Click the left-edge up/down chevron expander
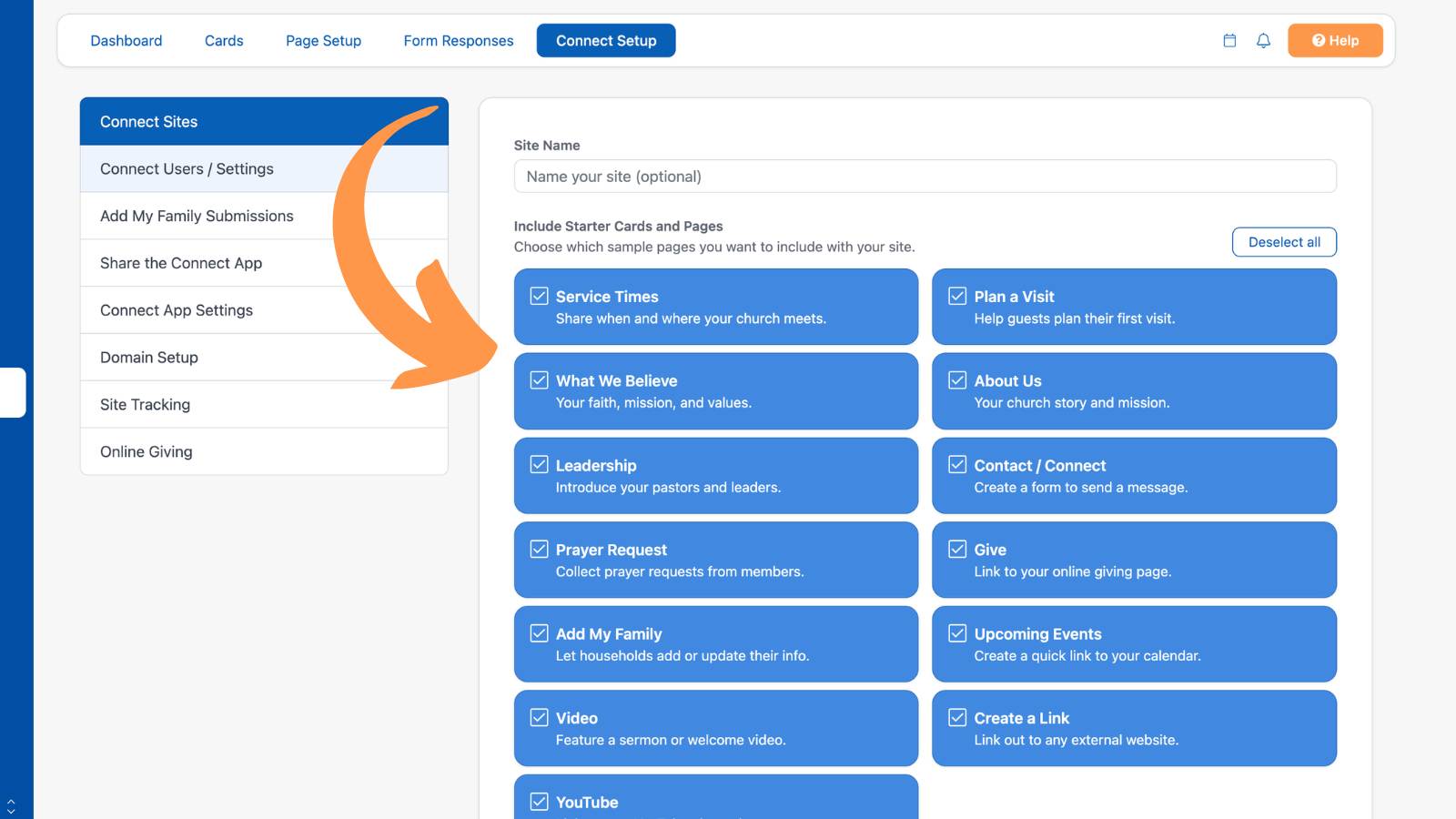Image resolution: width=1456 pixels, height=819 pixels. point(11,806)
